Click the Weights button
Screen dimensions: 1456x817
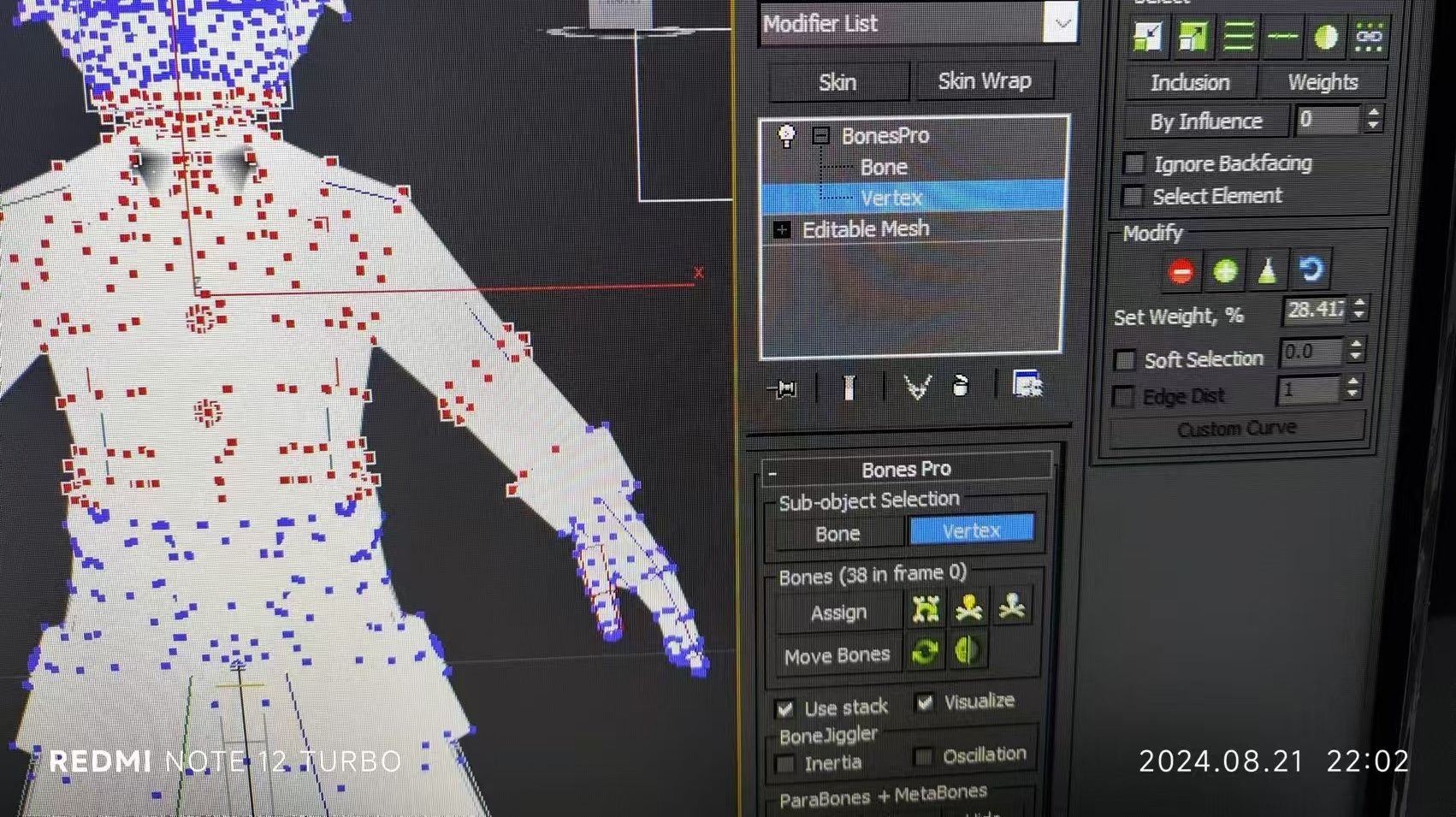pos(1323,82)
